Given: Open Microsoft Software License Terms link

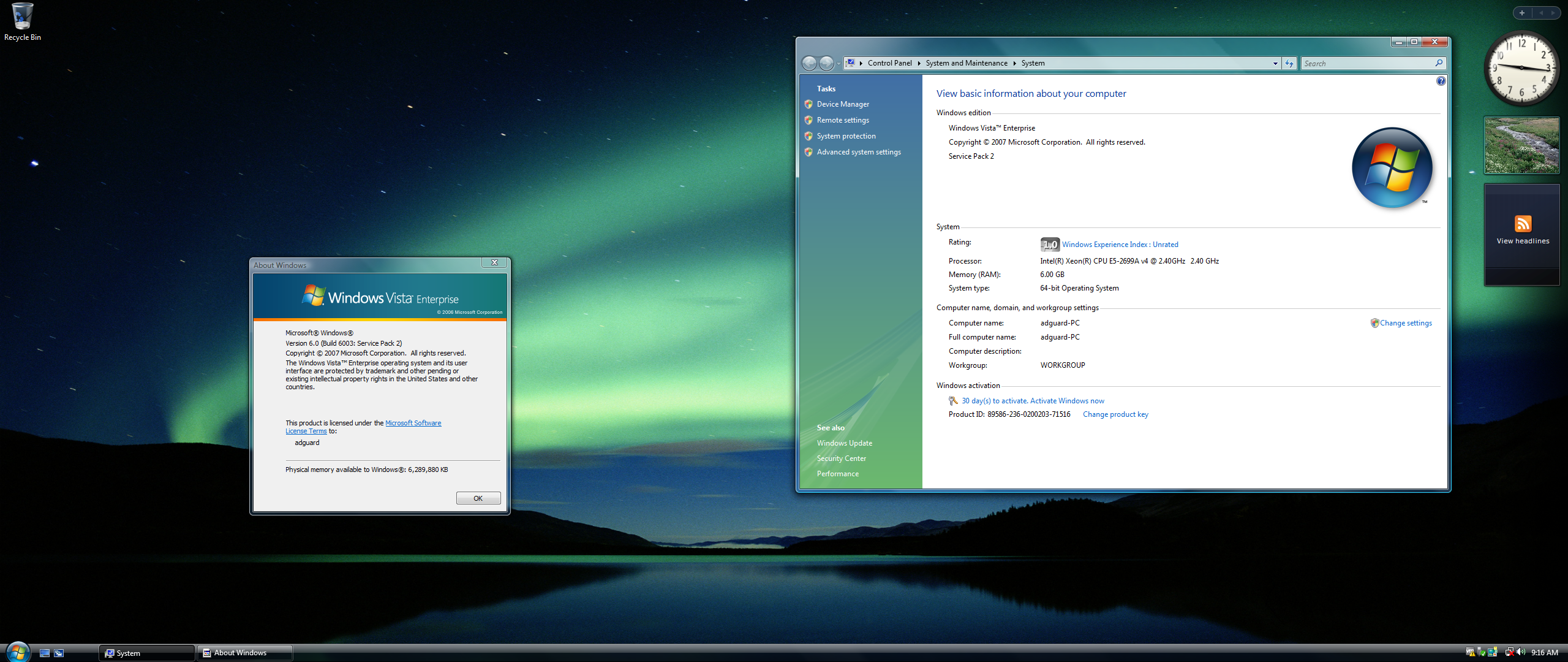Looking at the screenshot, I should tap(412, 423).
